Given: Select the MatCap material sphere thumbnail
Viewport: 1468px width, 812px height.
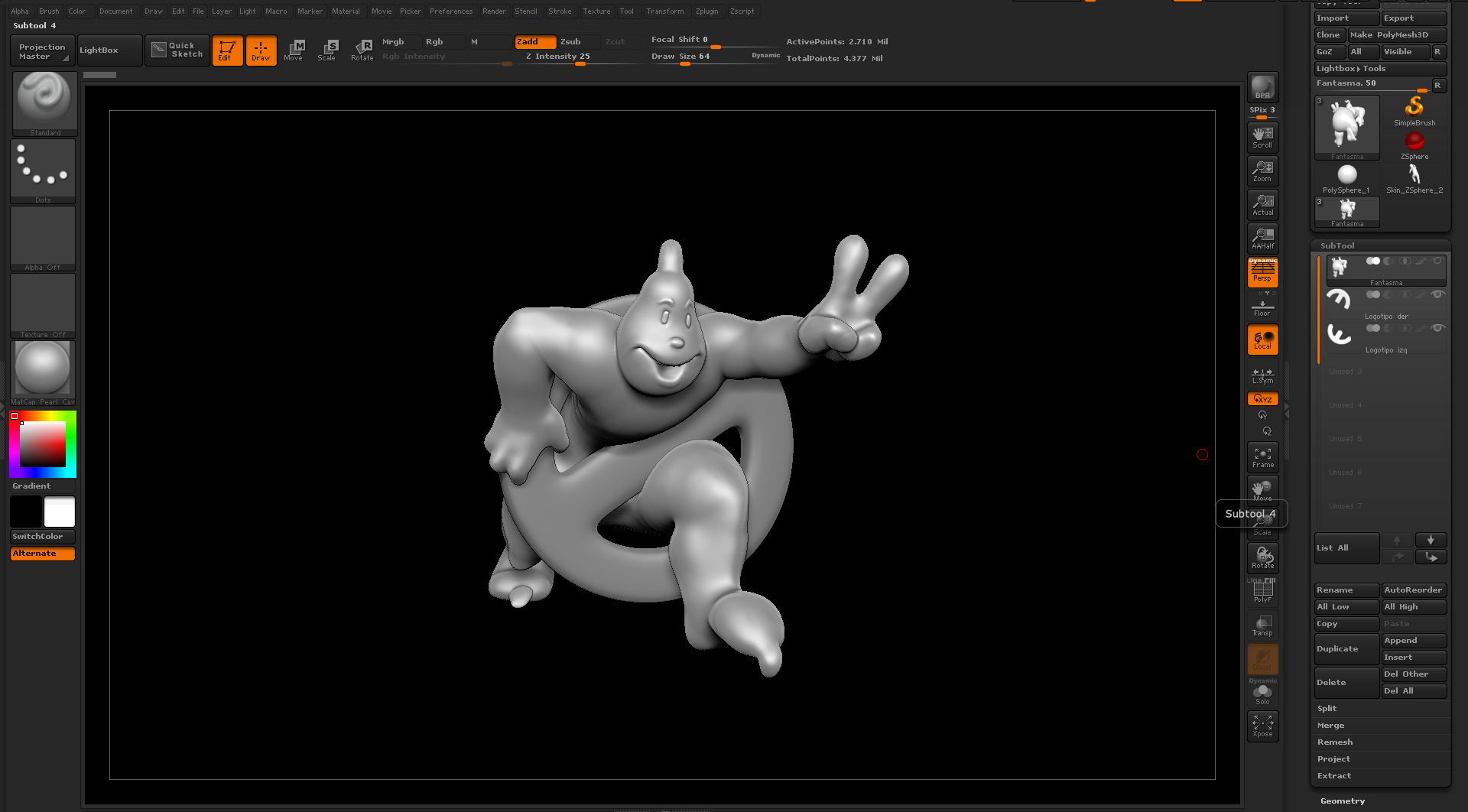Looking at the screenshot, I should 43,373.
